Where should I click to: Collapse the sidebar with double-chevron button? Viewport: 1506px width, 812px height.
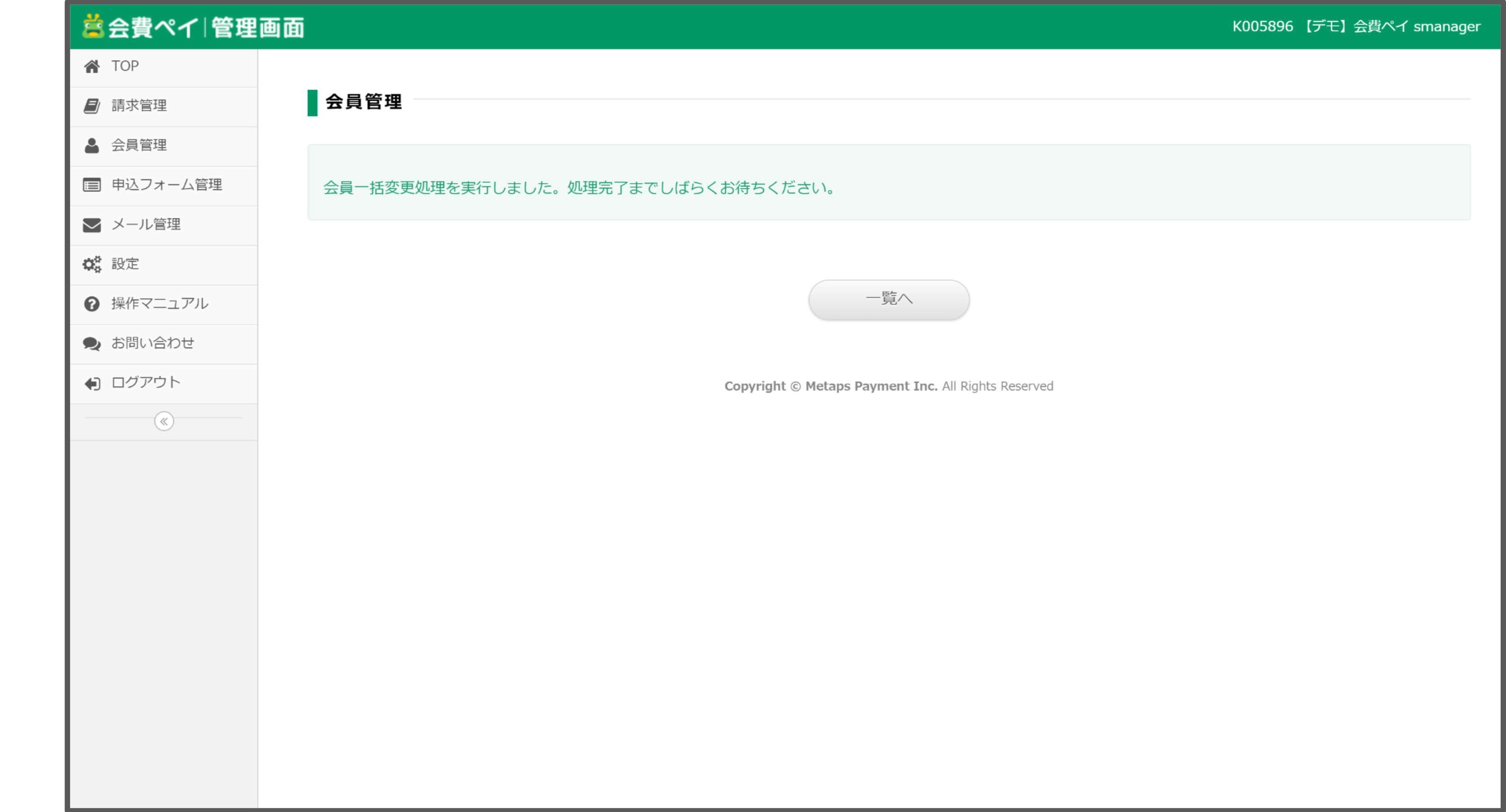[x=164, y=421]
